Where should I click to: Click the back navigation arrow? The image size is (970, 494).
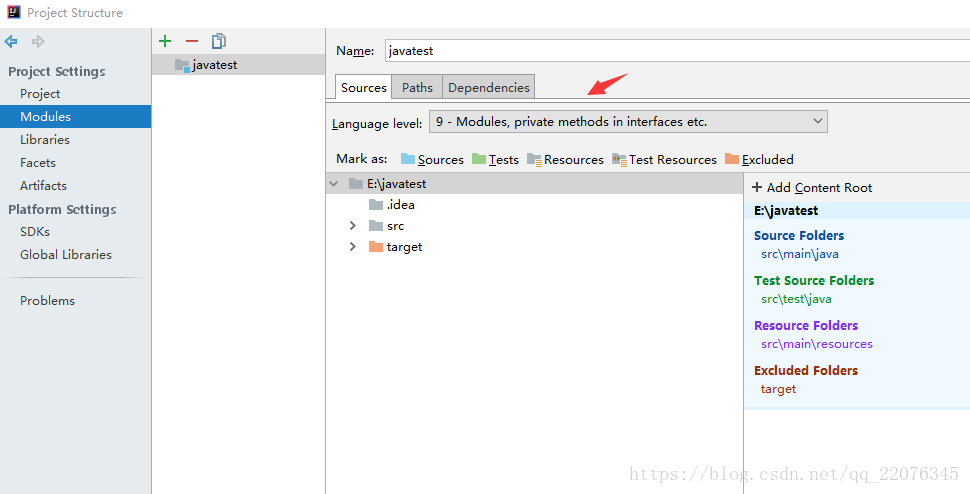click(11, 41)
